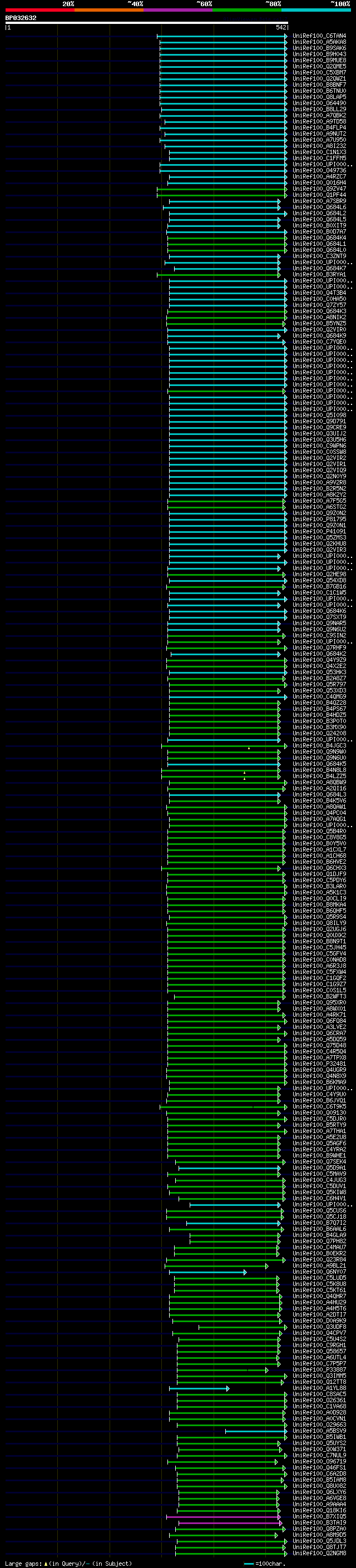This screenshot has height=1568, width=356.
Task: Select hit UniRef100_A1CXL7
Action: (x=319, y=850)
